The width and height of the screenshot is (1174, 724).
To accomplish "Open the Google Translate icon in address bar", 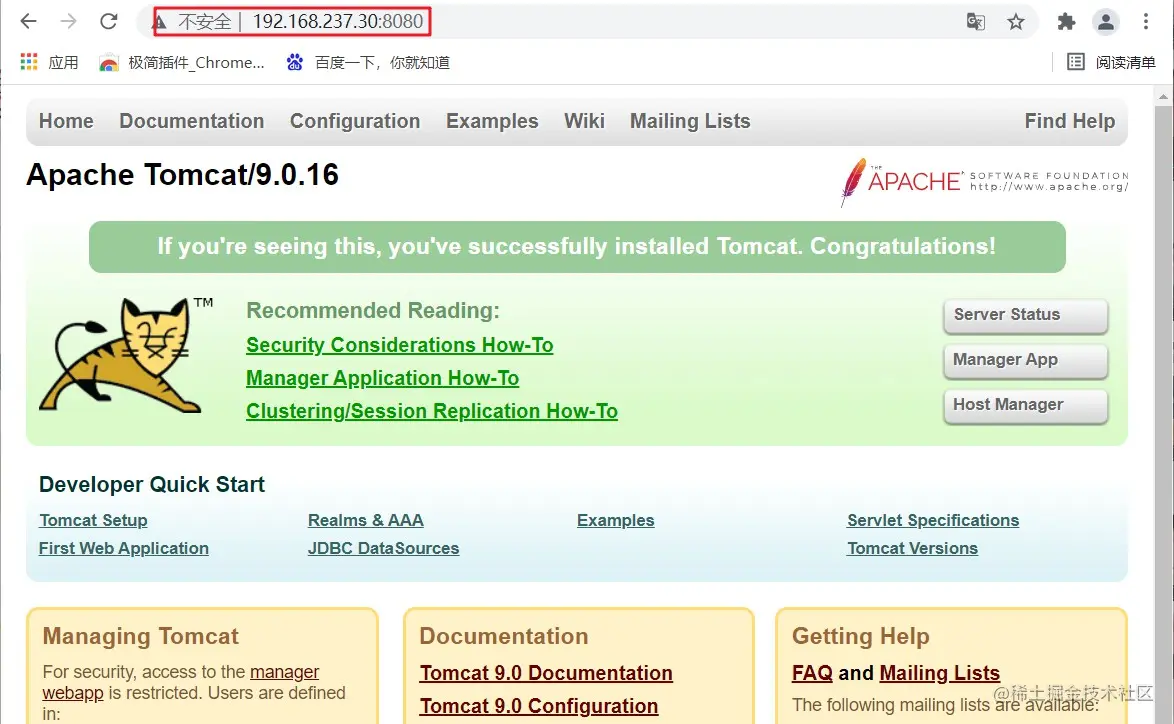I will point(975,22).
